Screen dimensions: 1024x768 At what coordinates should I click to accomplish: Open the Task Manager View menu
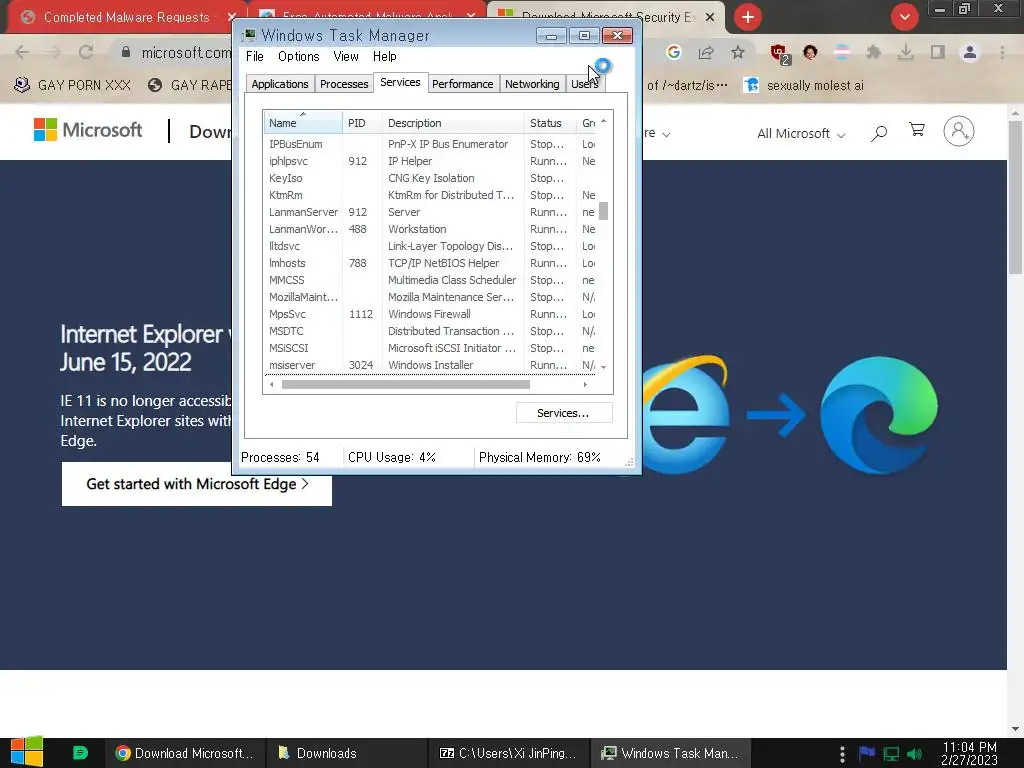pos(346,57)
